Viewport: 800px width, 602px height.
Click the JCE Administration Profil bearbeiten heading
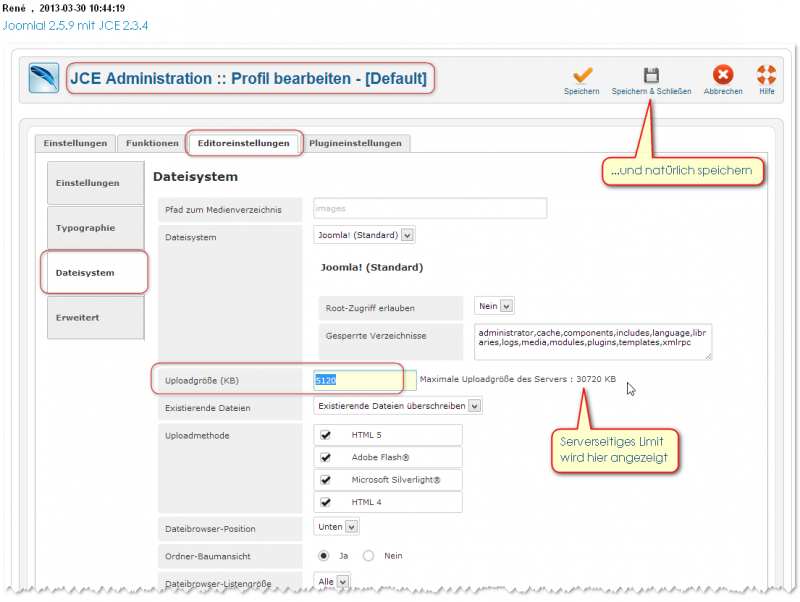coord(248,79)
